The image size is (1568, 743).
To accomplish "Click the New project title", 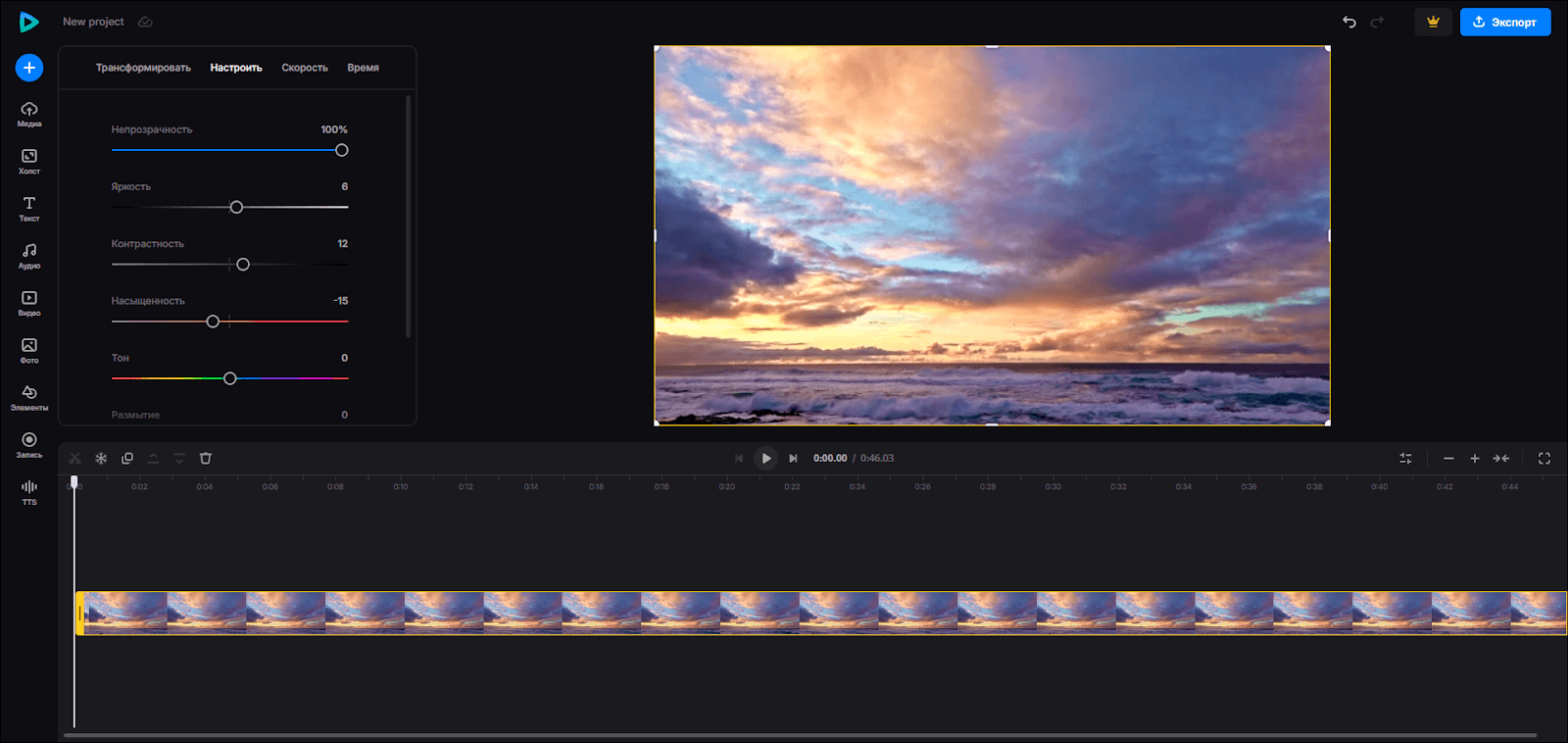I will coord(93,22).
